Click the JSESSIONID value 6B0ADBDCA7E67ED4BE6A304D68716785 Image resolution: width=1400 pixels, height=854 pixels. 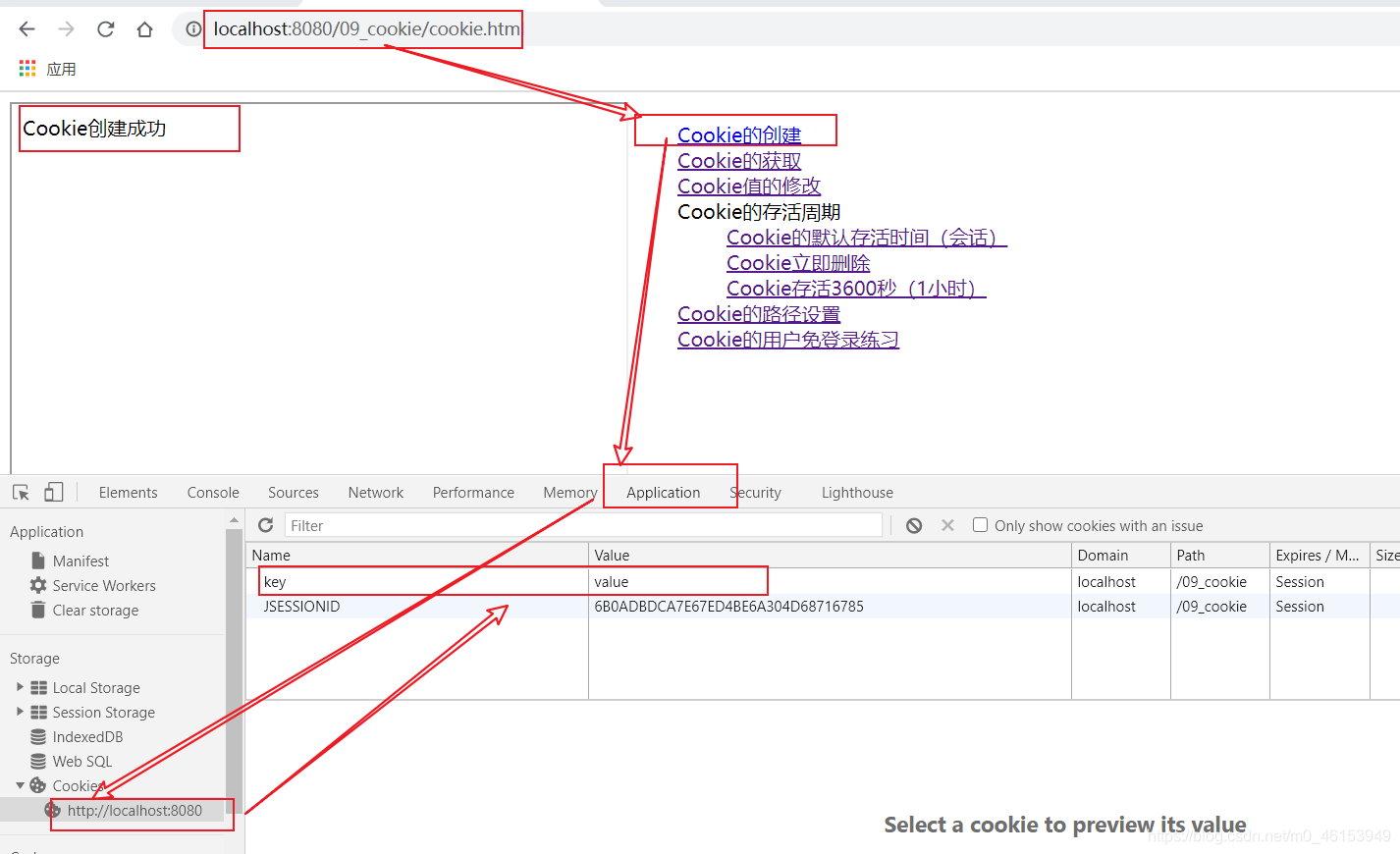[728, 606]
